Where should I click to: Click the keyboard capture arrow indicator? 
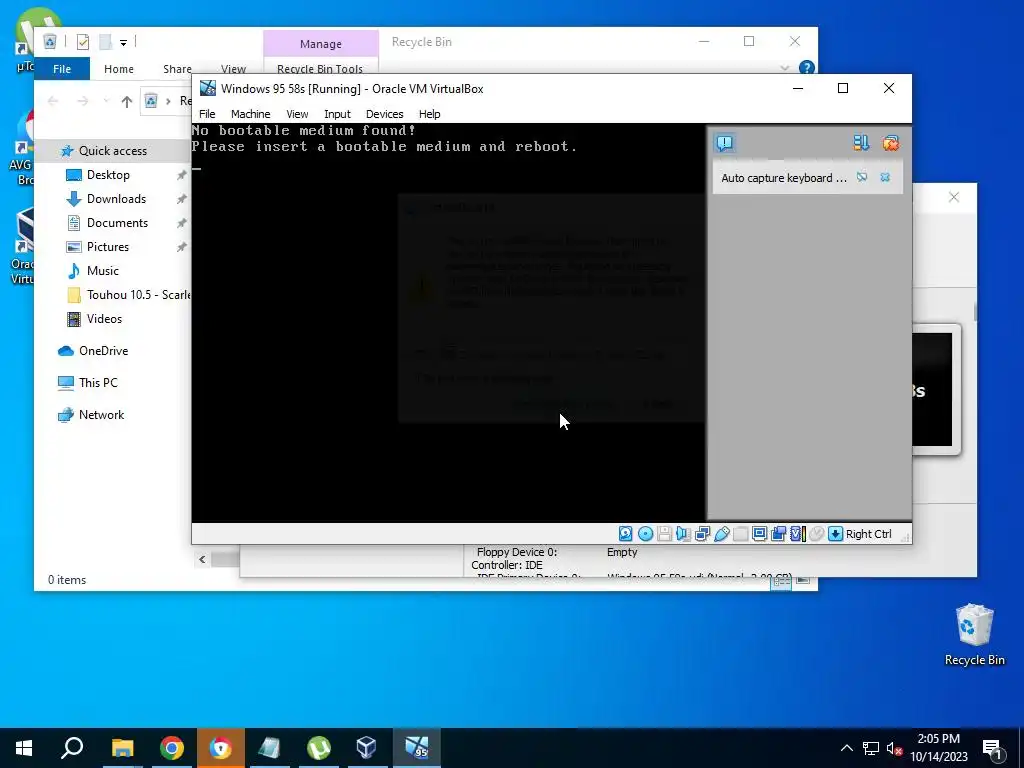point(835,534)
